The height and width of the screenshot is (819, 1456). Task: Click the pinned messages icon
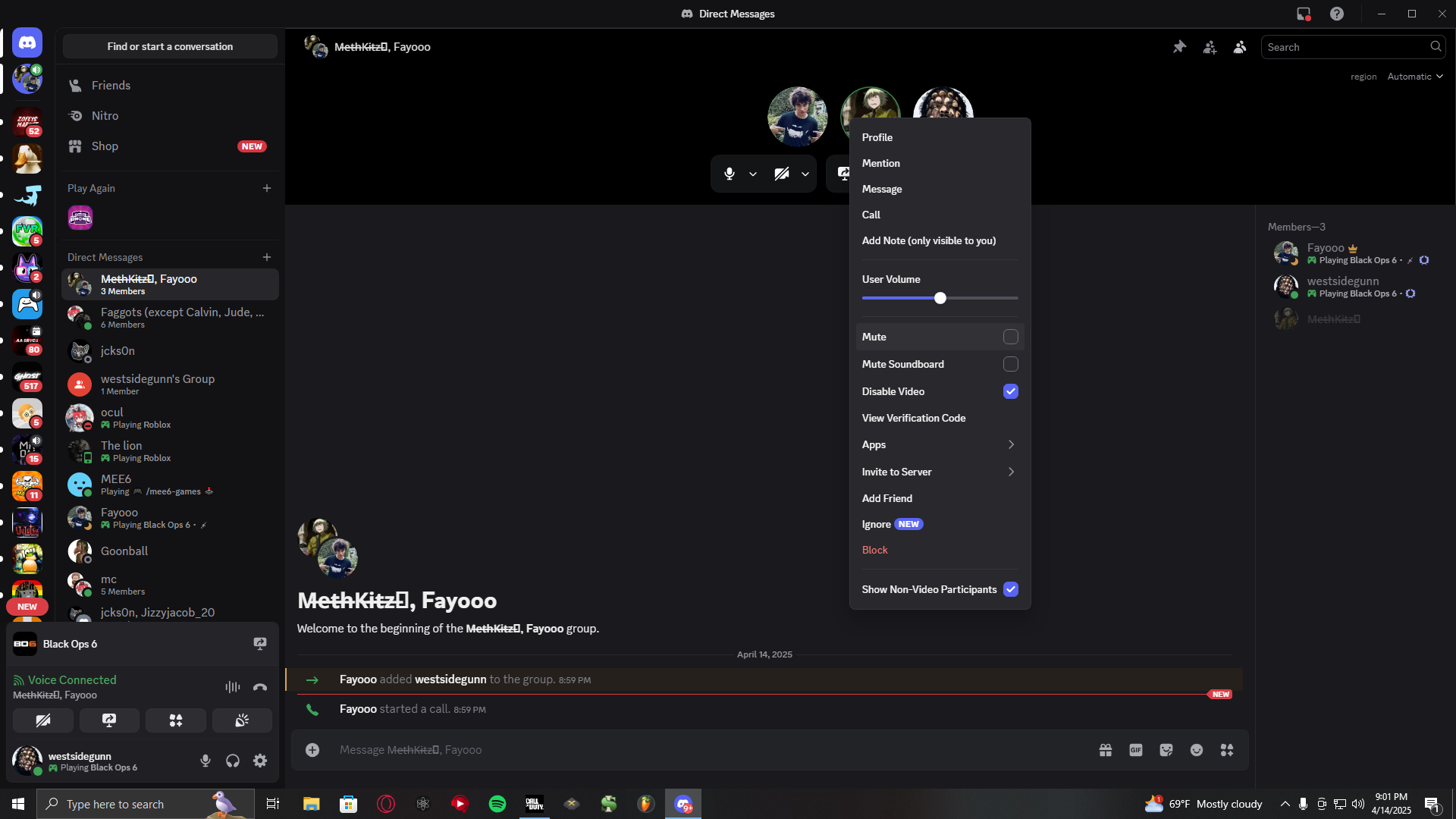point(1179,47)
